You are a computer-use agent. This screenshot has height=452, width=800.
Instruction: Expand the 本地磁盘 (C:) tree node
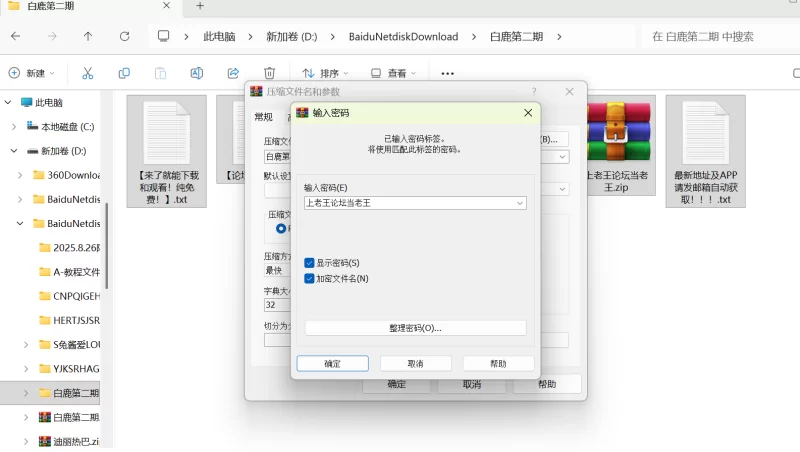click(x=13, y=127)
